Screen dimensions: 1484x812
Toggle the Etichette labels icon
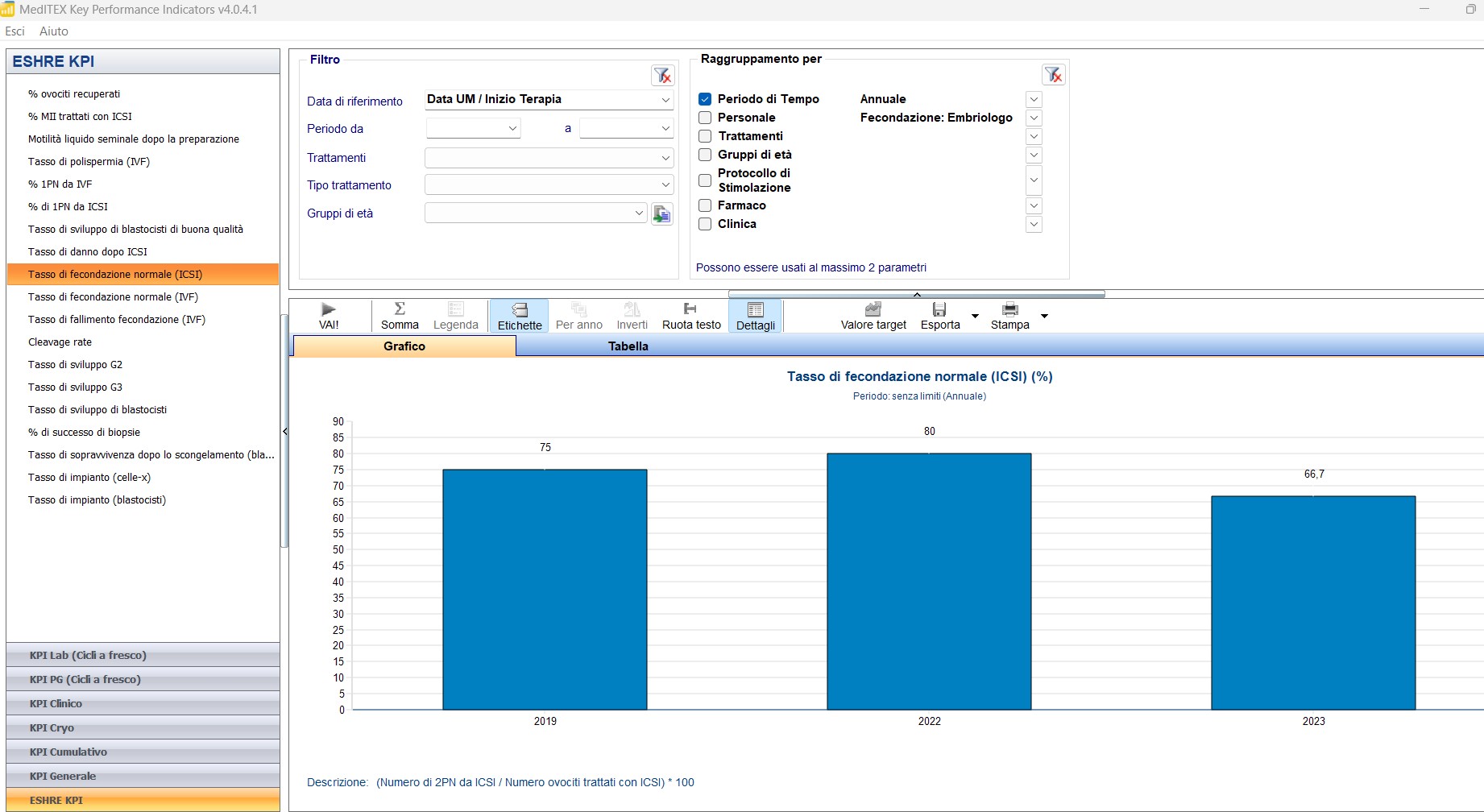[x=520, y=310]
